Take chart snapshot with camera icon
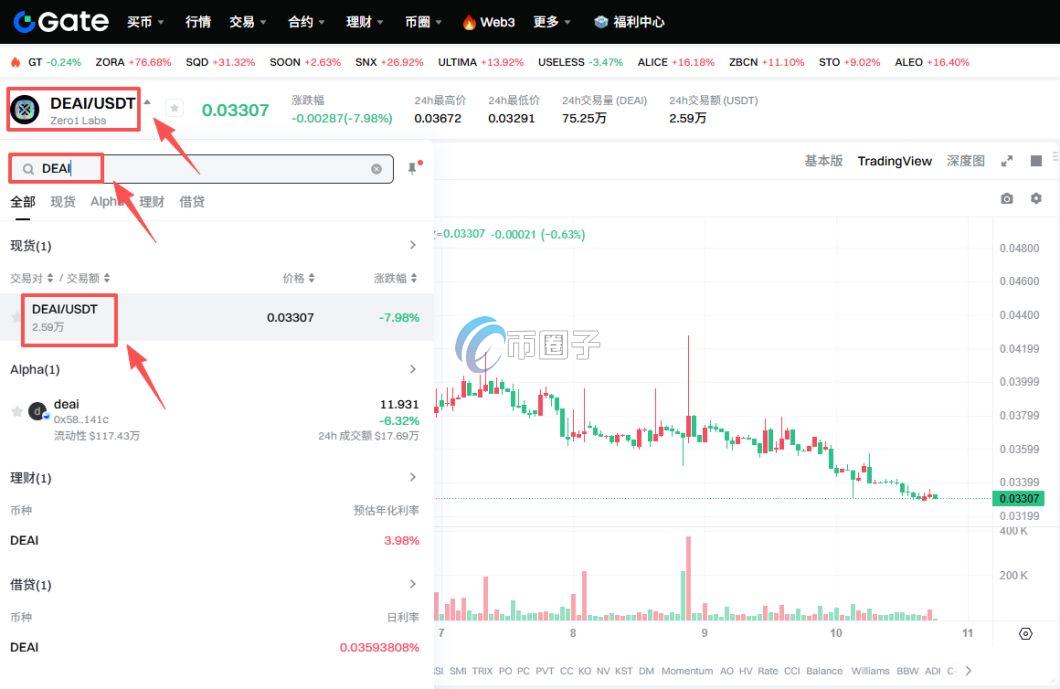 pos(1006,199)
